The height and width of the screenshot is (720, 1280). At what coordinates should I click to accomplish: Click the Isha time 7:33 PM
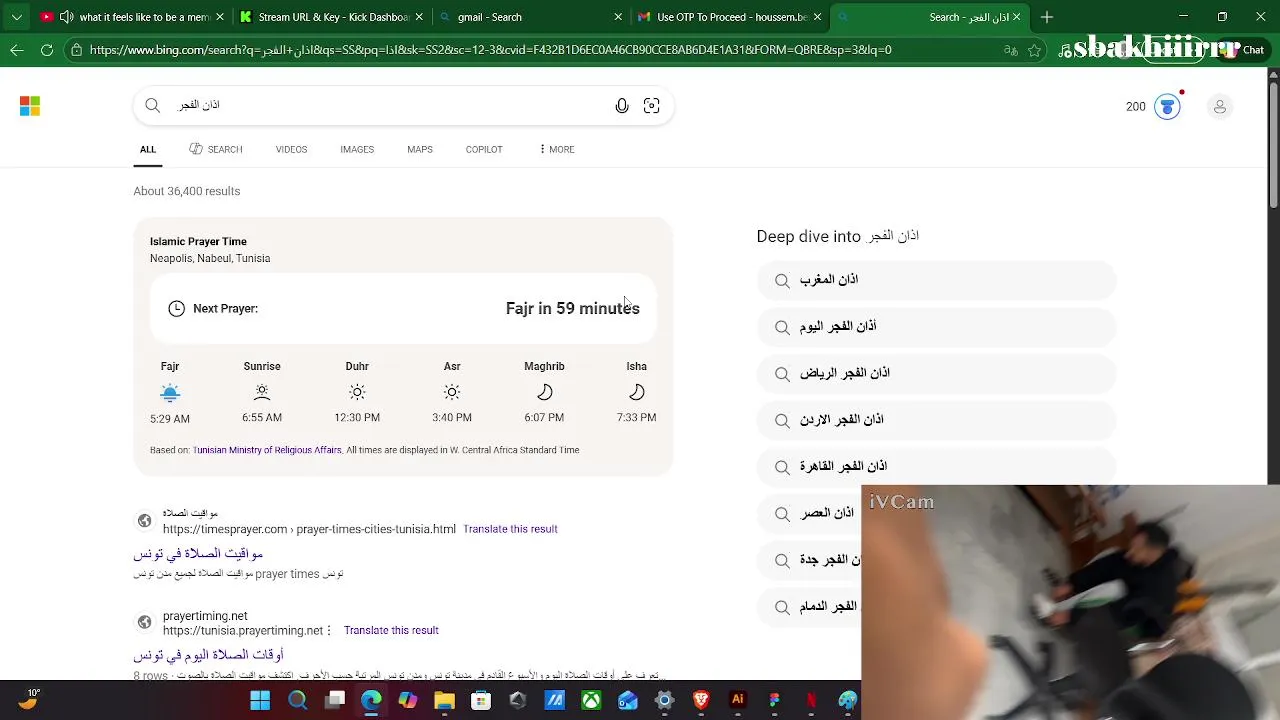[636, 418]
